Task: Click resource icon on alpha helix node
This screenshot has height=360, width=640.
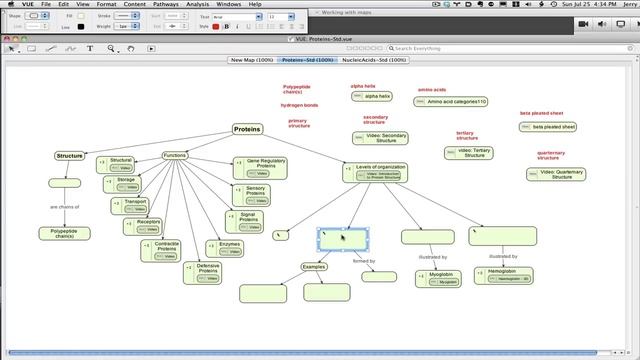Action: (358, 96)
